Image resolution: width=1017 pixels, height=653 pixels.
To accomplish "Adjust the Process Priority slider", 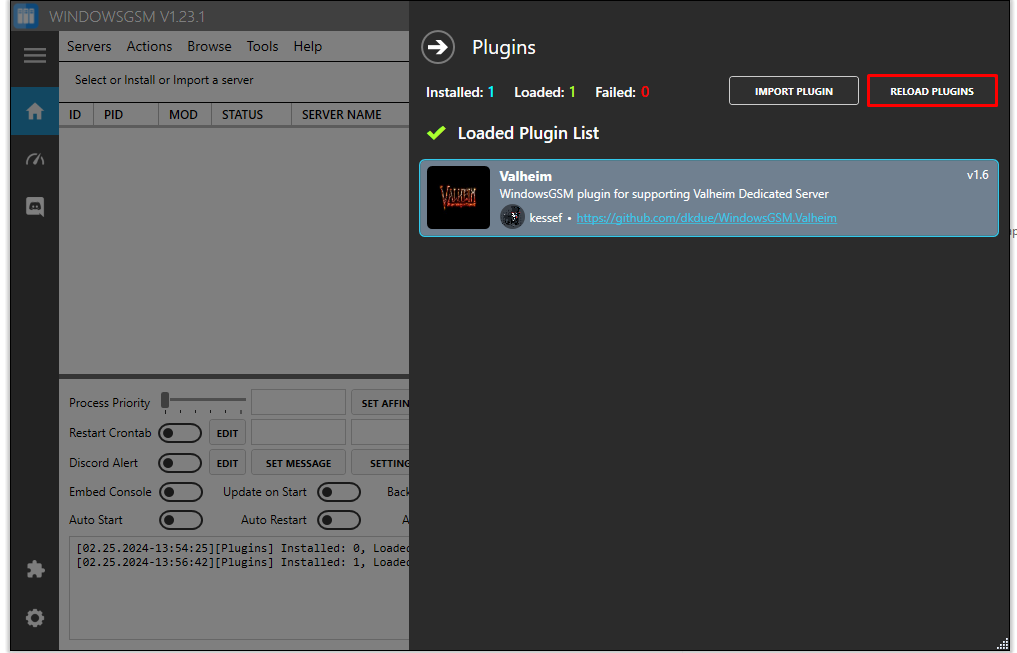I will click(204, 401).
